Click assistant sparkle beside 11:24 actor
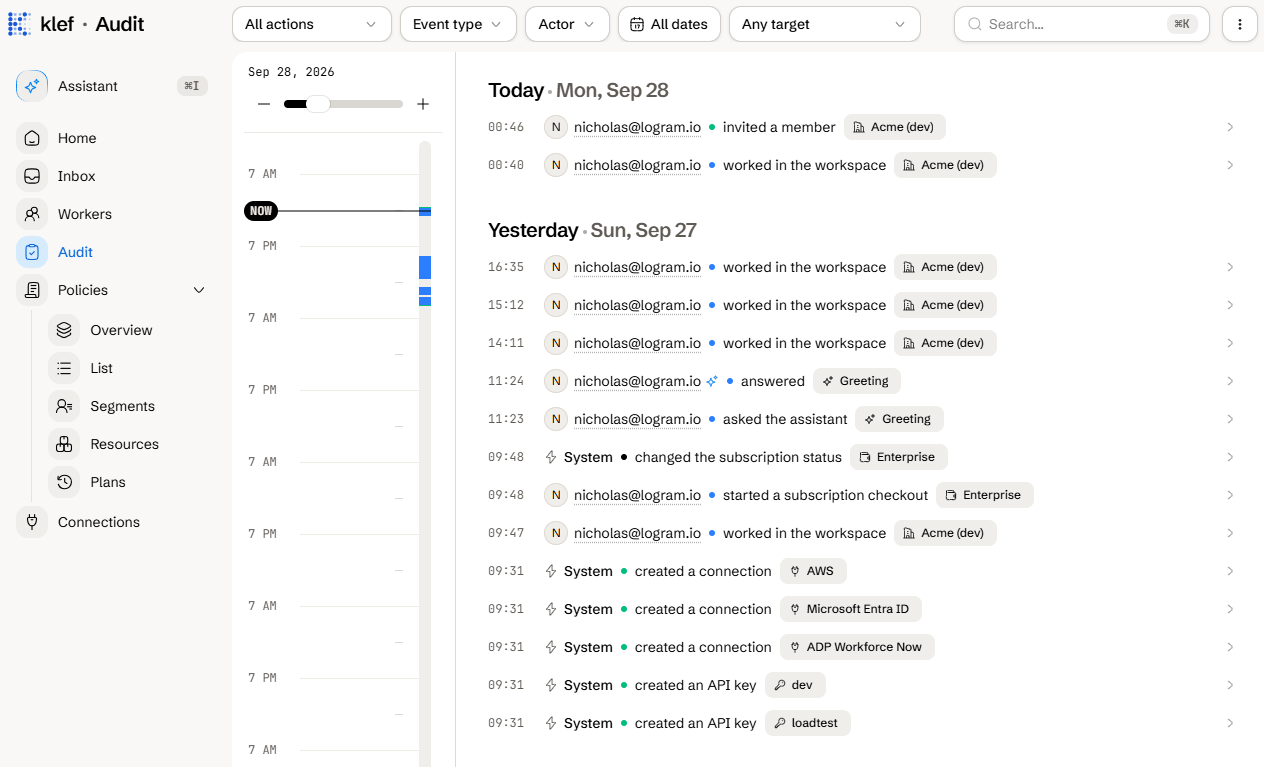The height and width of the screenshot is (767, 1264). [x=712, y=381]
